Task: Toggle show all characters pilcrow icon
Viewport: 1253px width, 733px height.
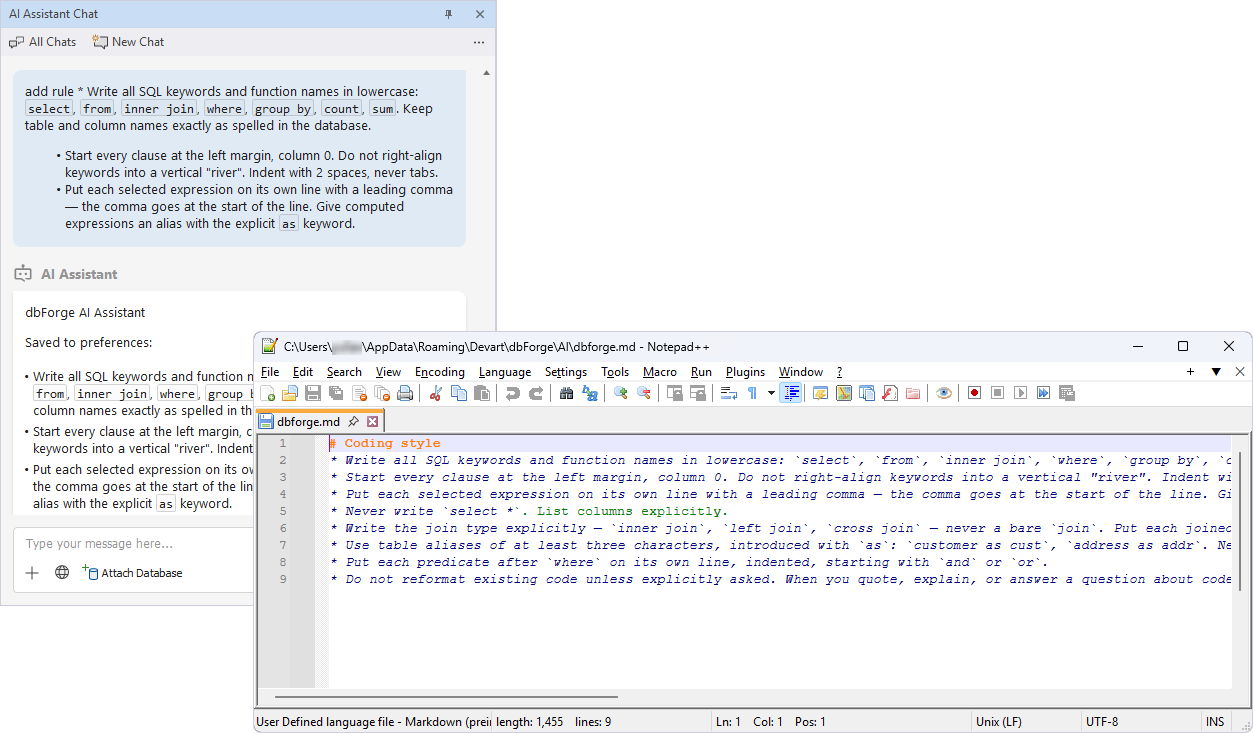Action: pos(752,393)
